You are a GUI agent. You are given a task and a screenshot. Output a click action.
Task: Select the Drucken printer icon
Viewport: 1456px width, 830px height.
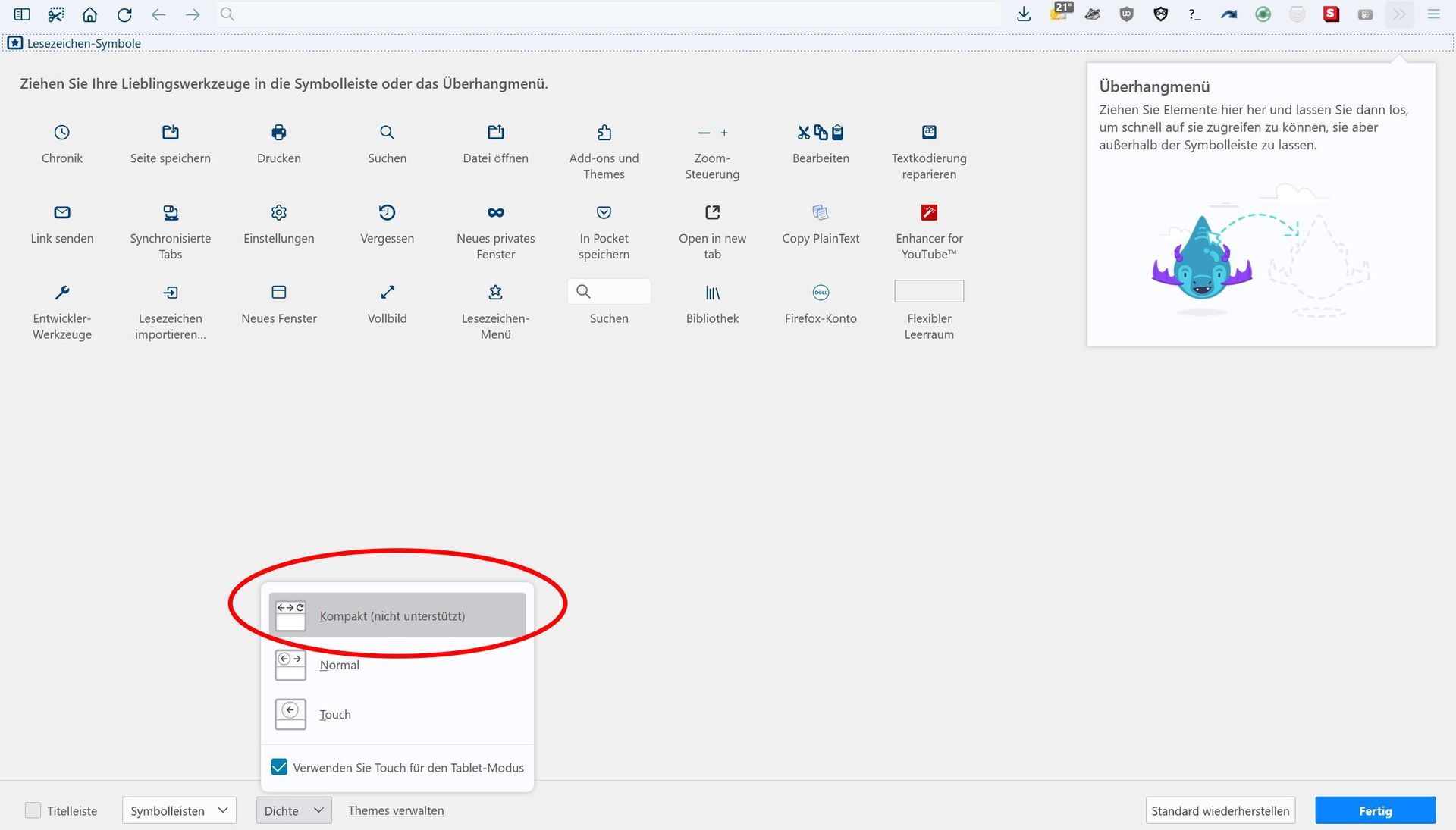coord(279,133)
